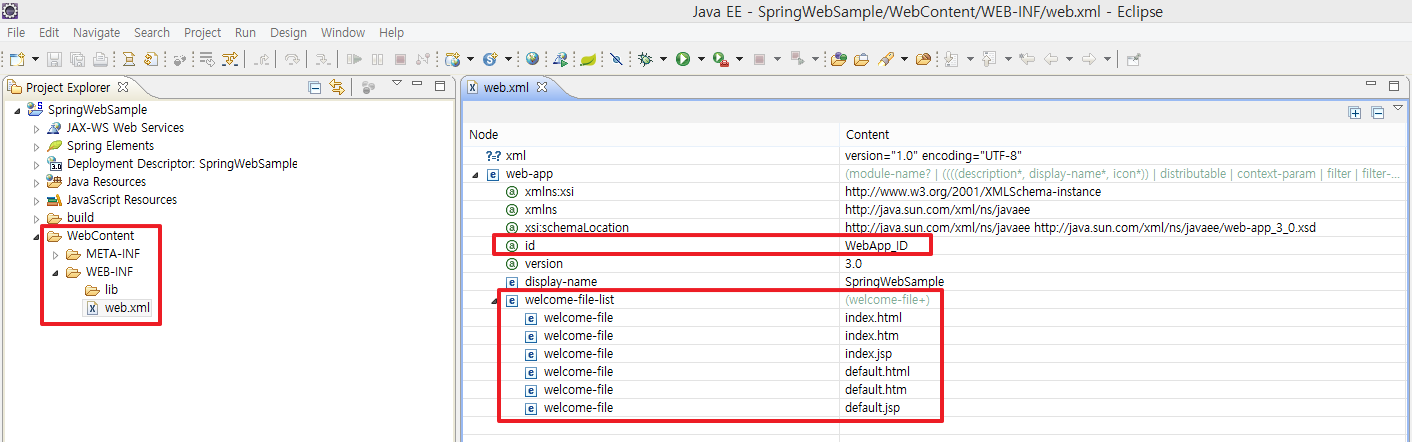Collapse the SpringWebSample project node
1412x442 pixels.
(18, 110)
